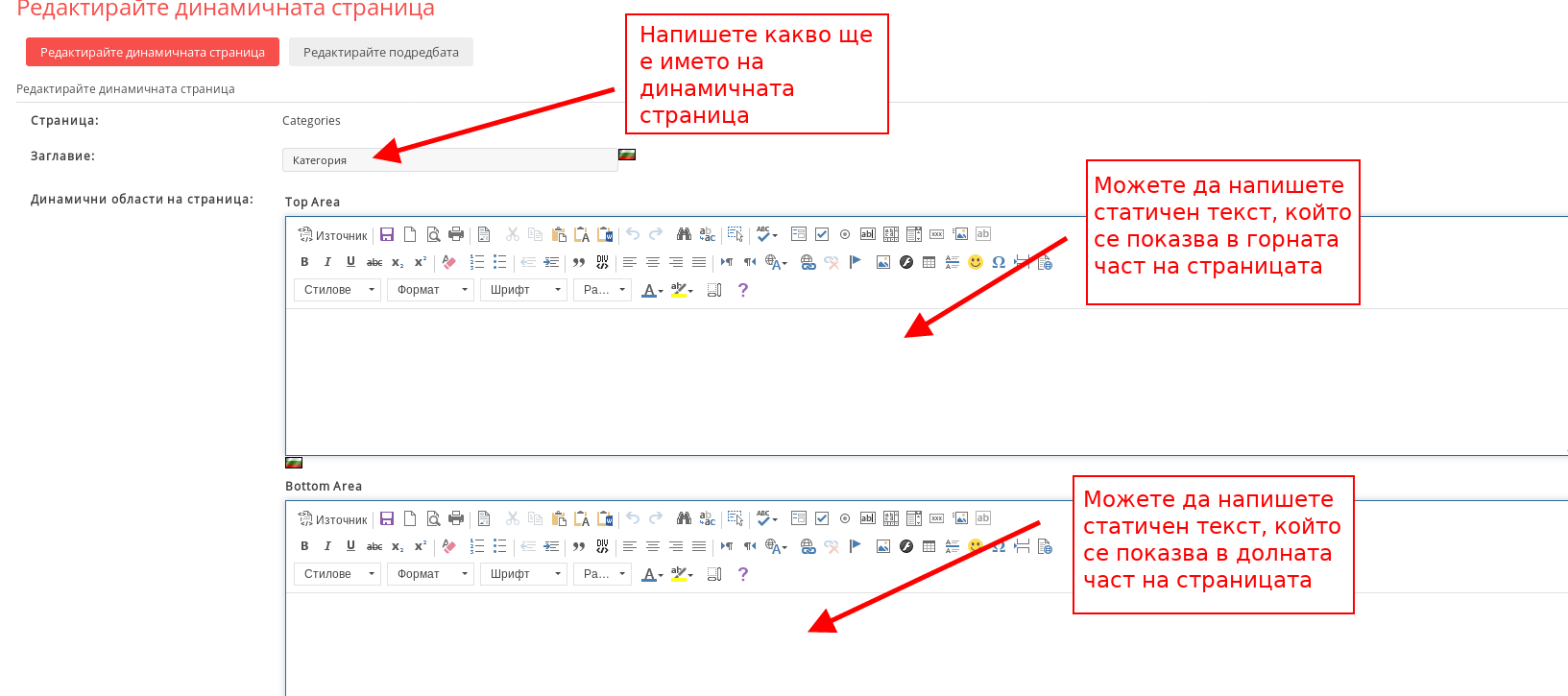Insert image in the Bottom Area editor

(882, 546)
